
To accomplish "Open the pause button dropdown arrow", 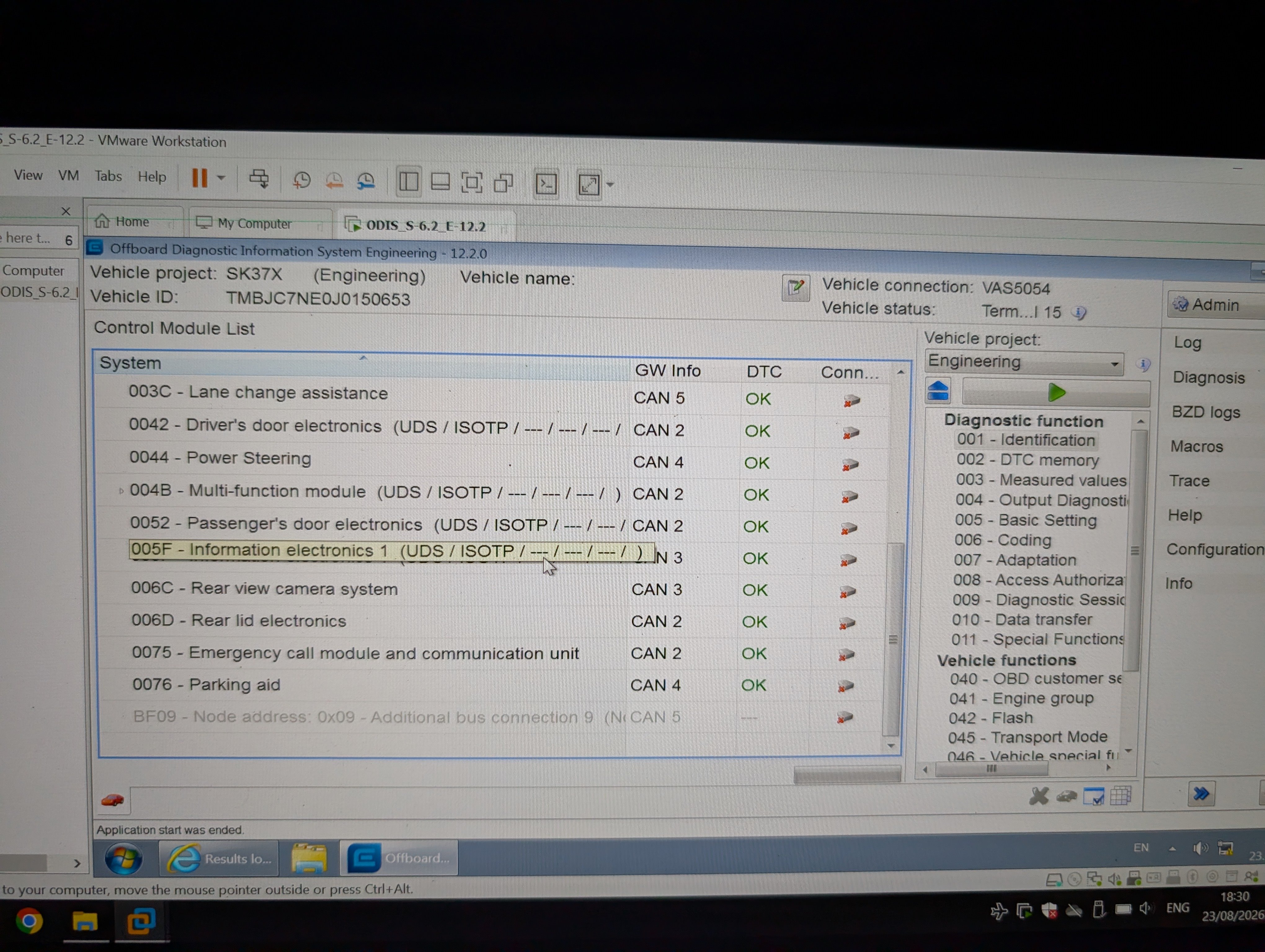I will (x=221, y=178).
